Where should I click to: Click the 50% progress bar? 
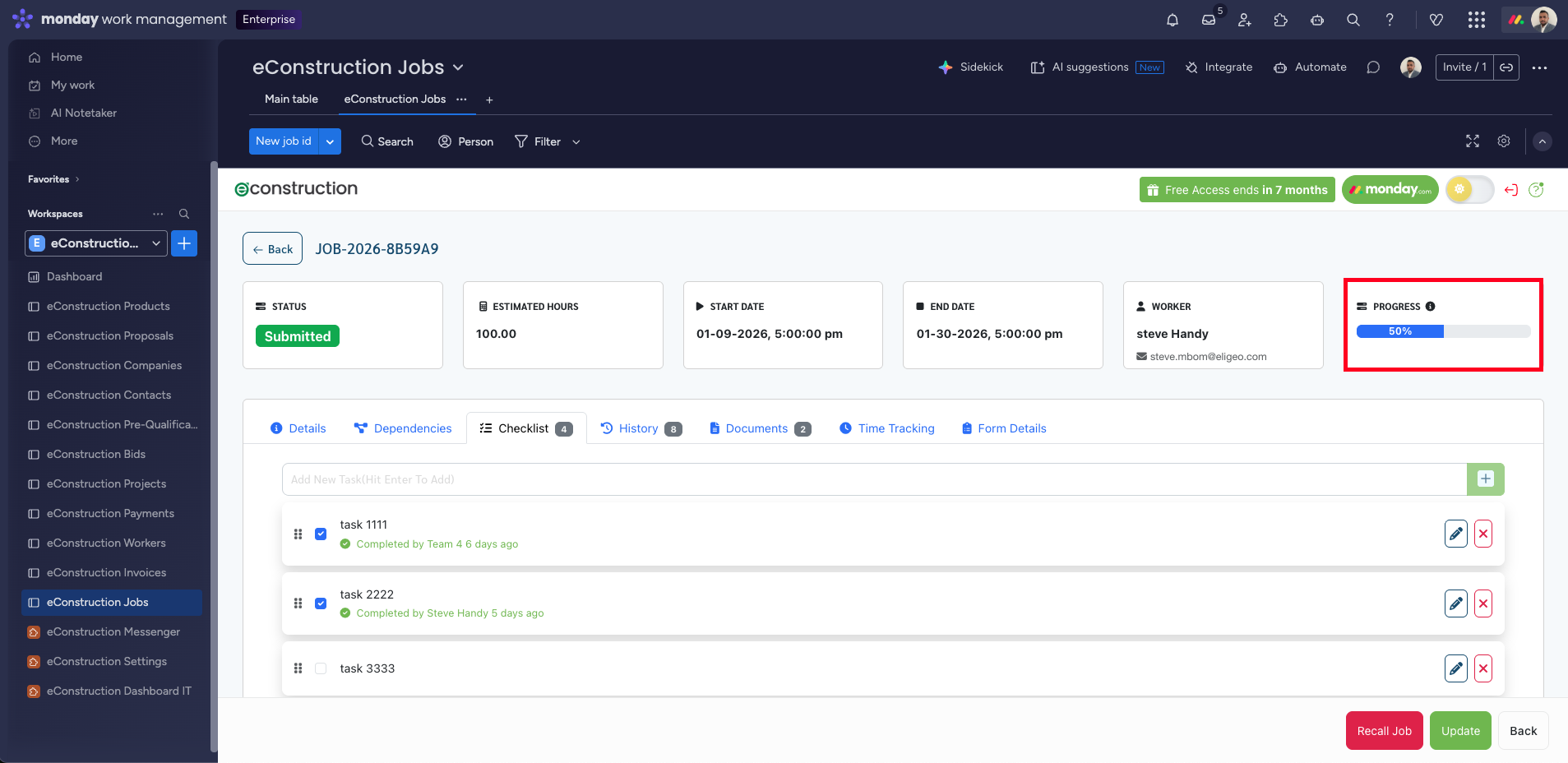point(1443,331)
